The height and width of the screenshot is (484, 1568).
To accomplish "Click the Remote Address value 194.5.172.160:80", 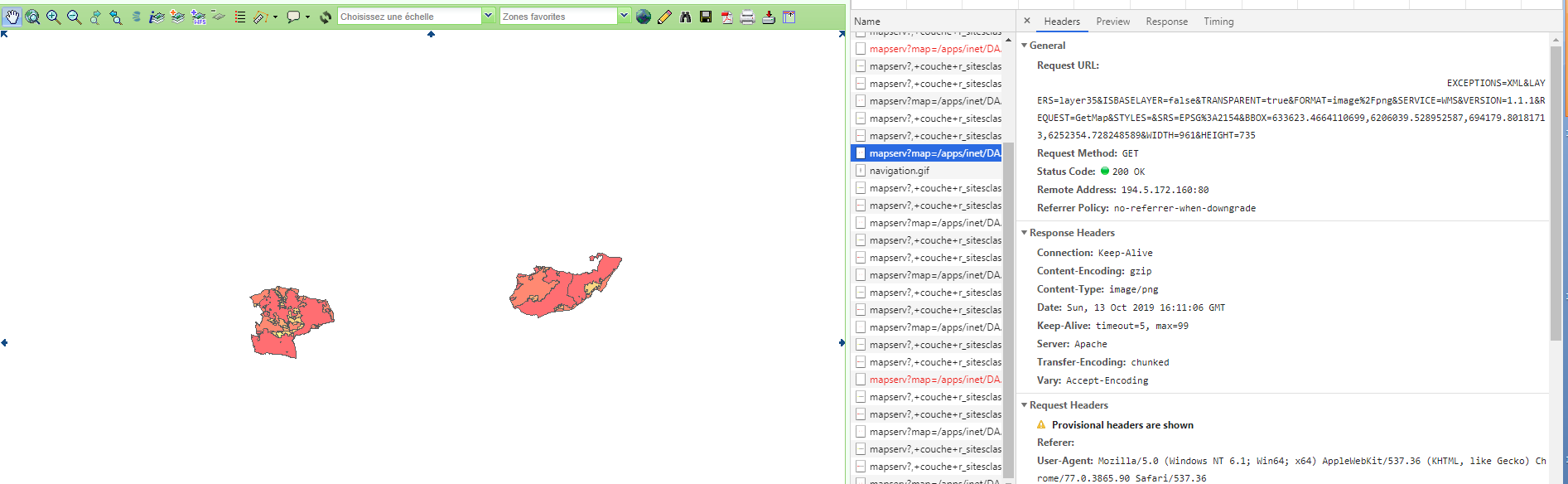I will point(1165,190).
